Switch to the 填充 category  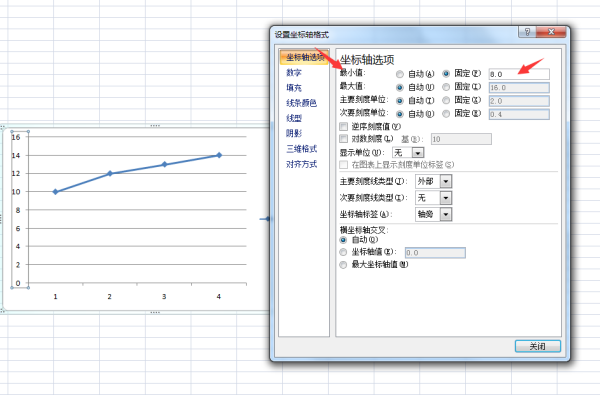293,88
